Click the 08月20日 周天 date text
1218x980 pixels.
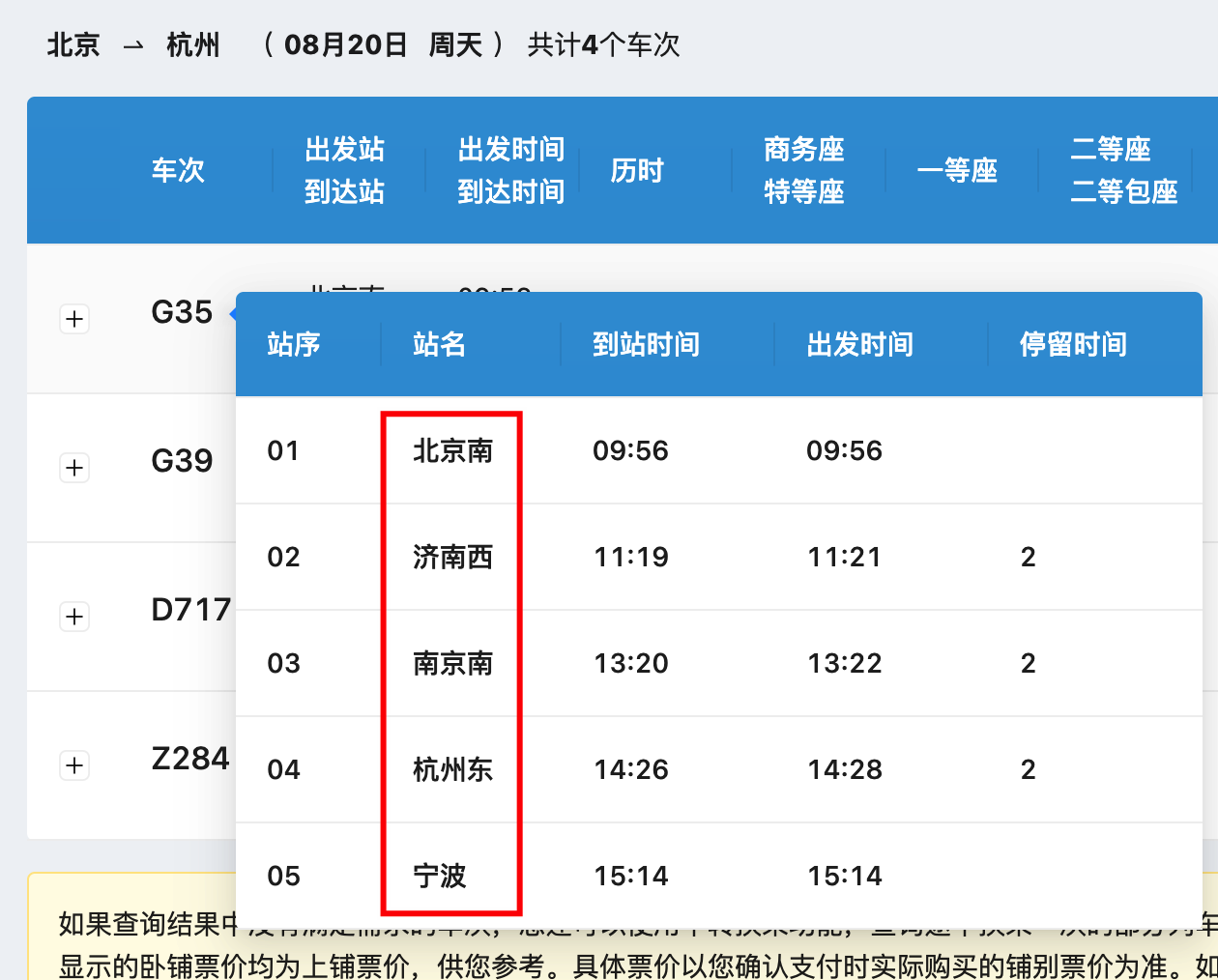coord(384,44)
